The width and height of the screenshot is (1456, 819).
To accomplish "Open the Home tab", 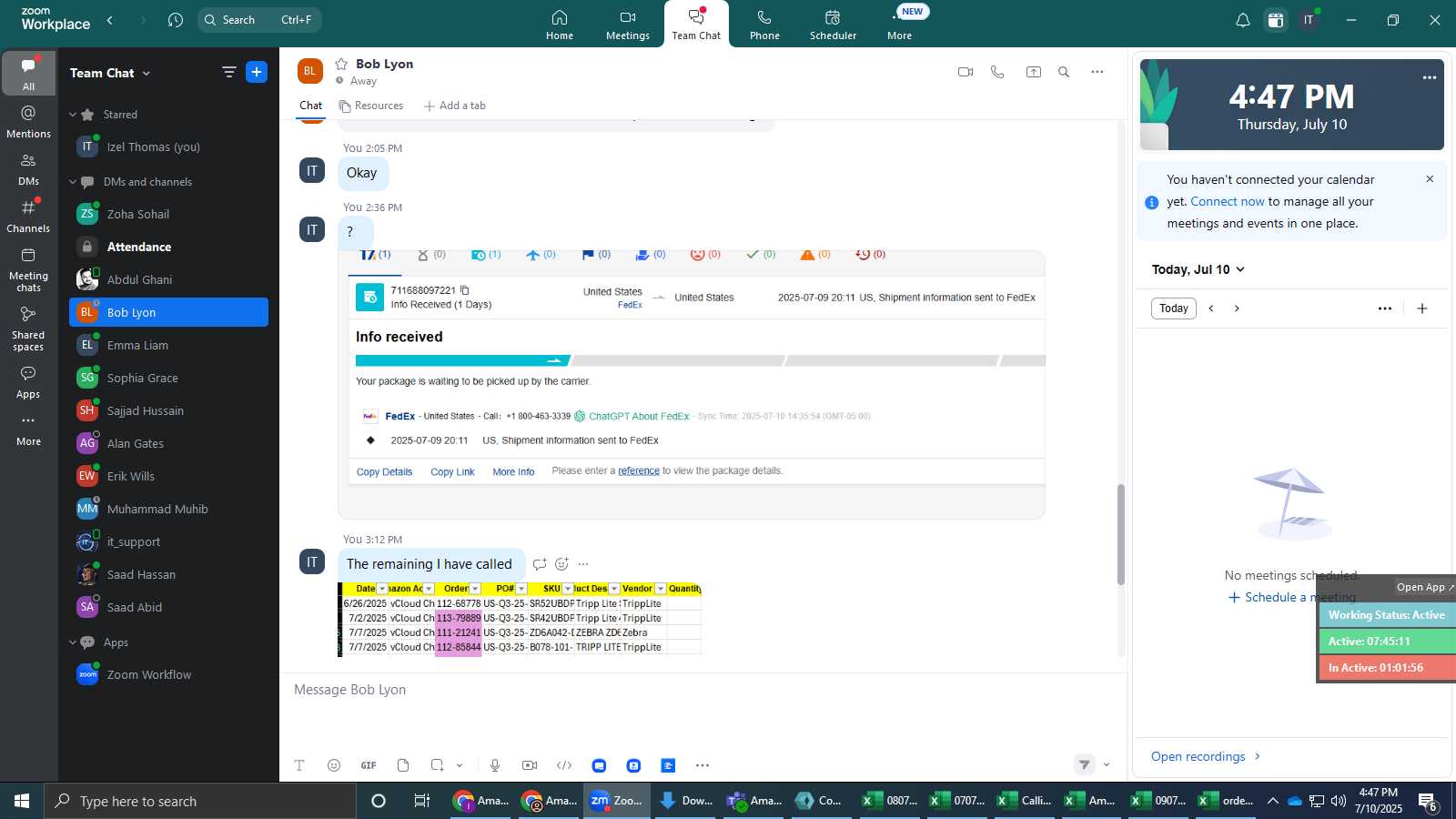I will tap(560, 25).
